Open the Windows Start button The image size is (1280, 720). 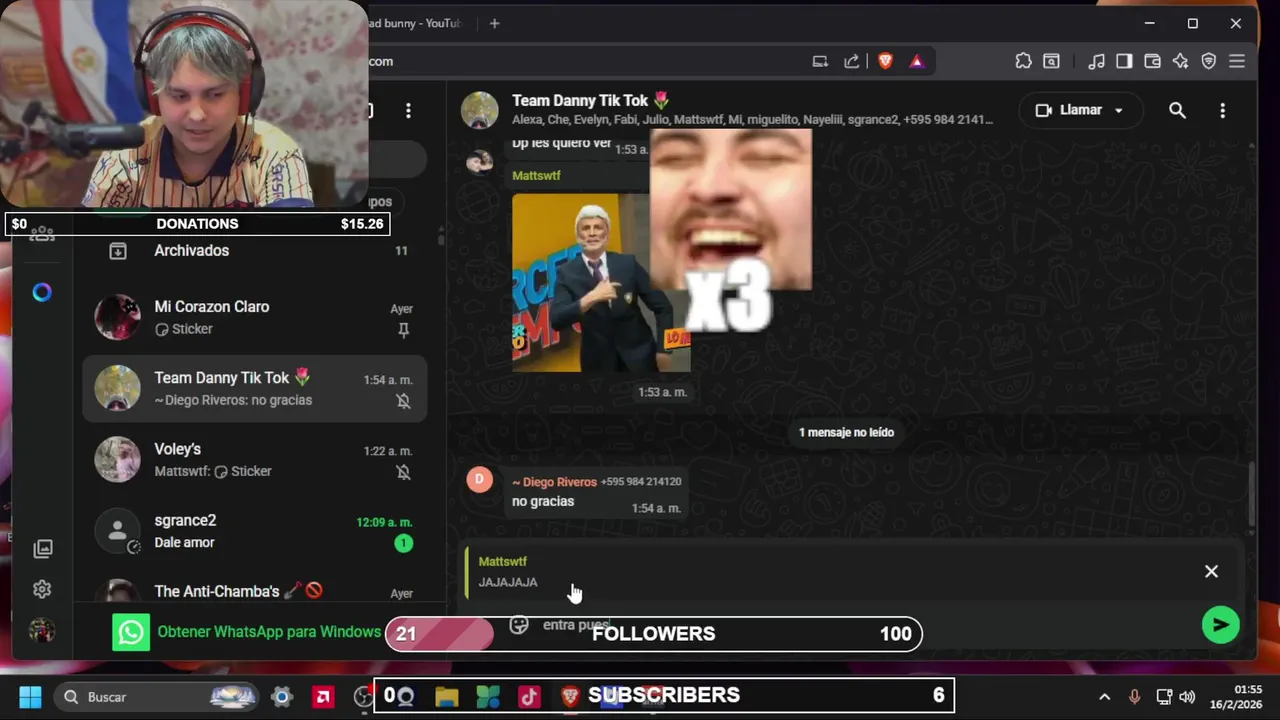(30, 697)
